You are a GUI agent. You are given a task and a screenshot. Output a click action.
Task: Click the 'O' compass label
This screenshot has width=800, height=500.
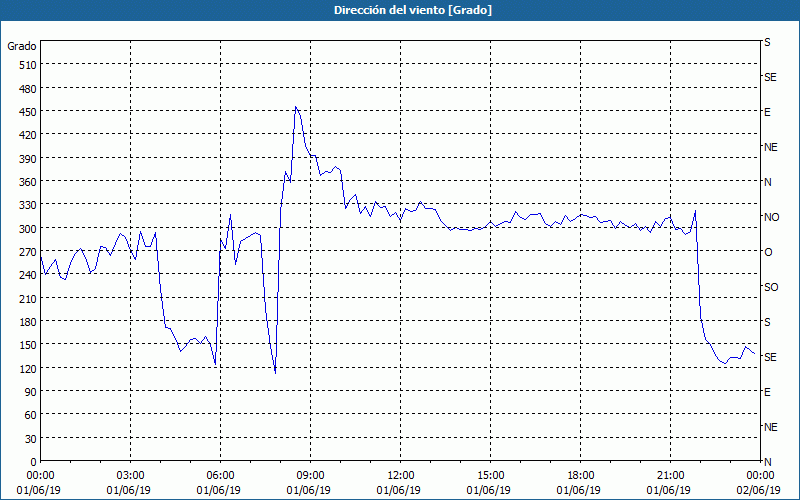[x=768, y=252]
